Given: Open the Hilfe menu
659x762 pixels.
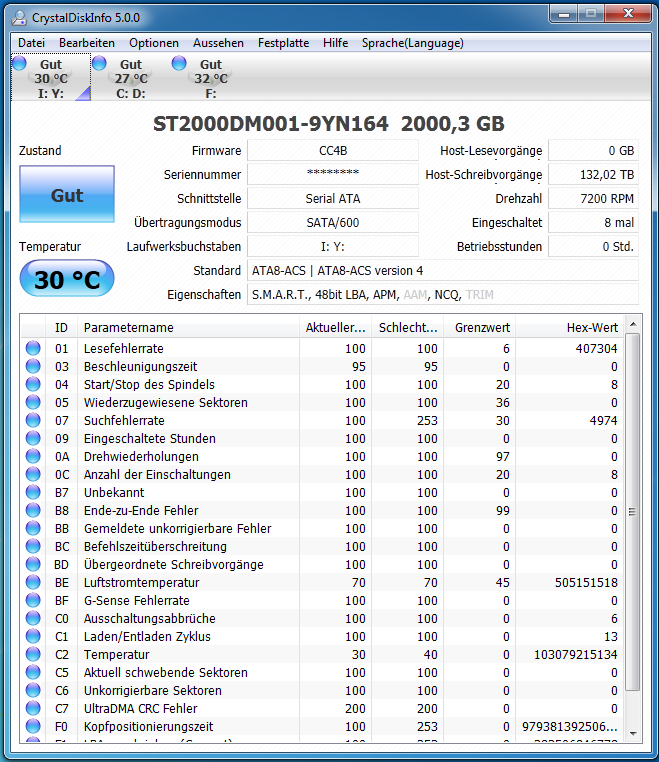Looking at the screenshot, I should [x=335, y=43].
